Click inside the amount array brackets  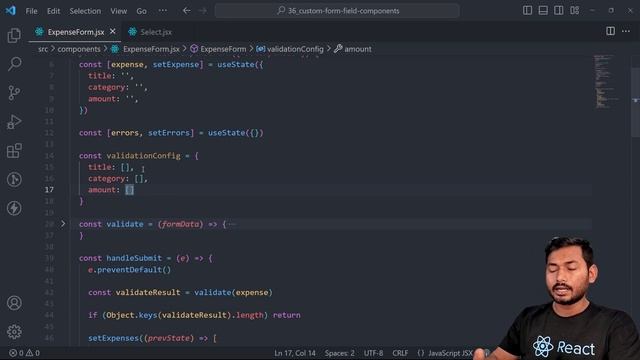(x=129, y=190)
